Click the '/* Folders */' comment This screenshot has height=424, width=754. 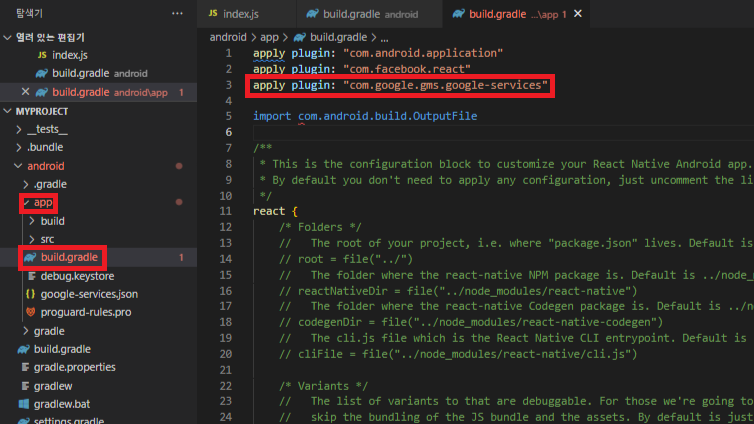coord(320,227)
